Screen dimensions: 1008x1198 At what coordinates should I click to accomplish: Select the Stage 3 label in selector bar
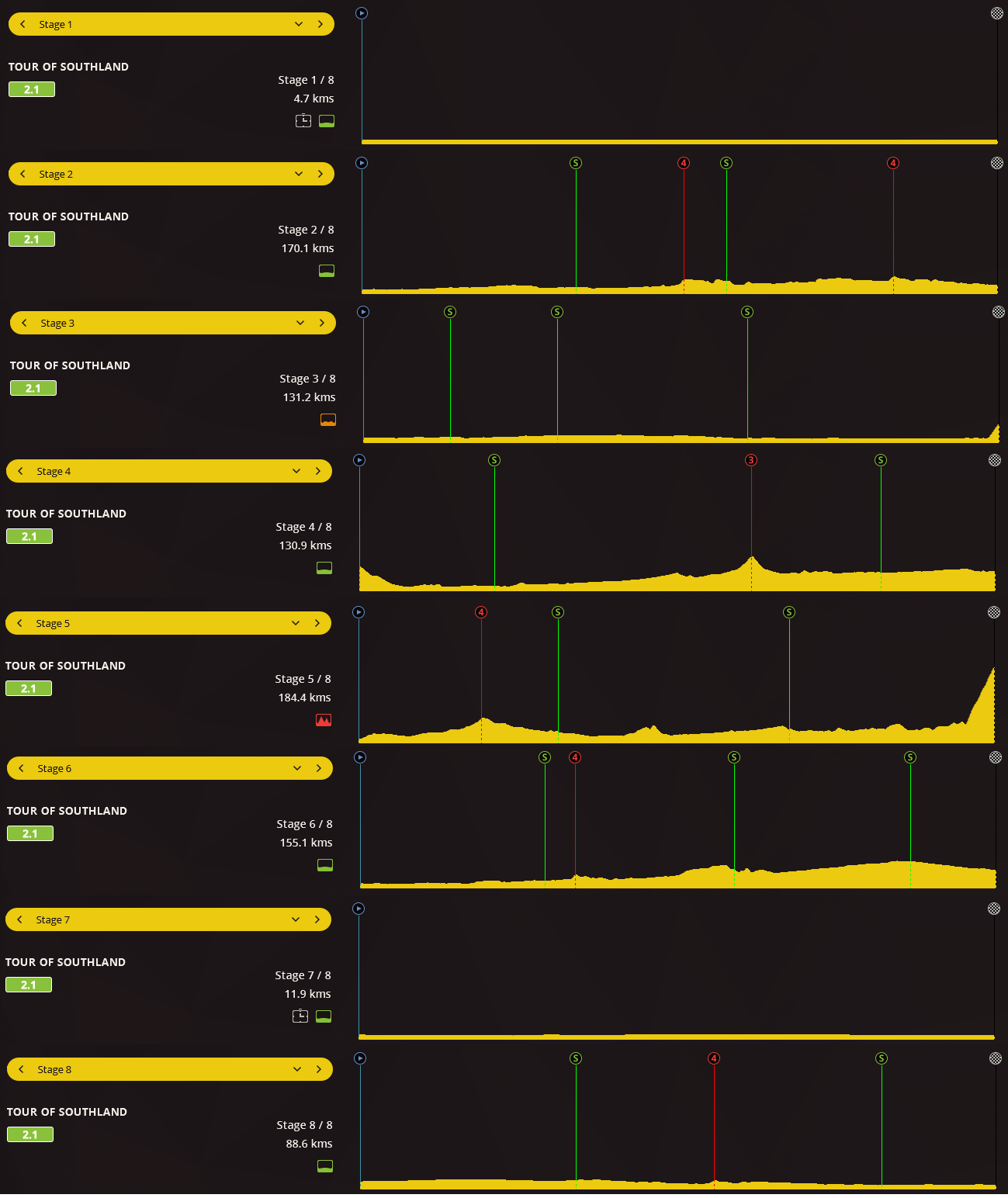(x=57, y=323)
